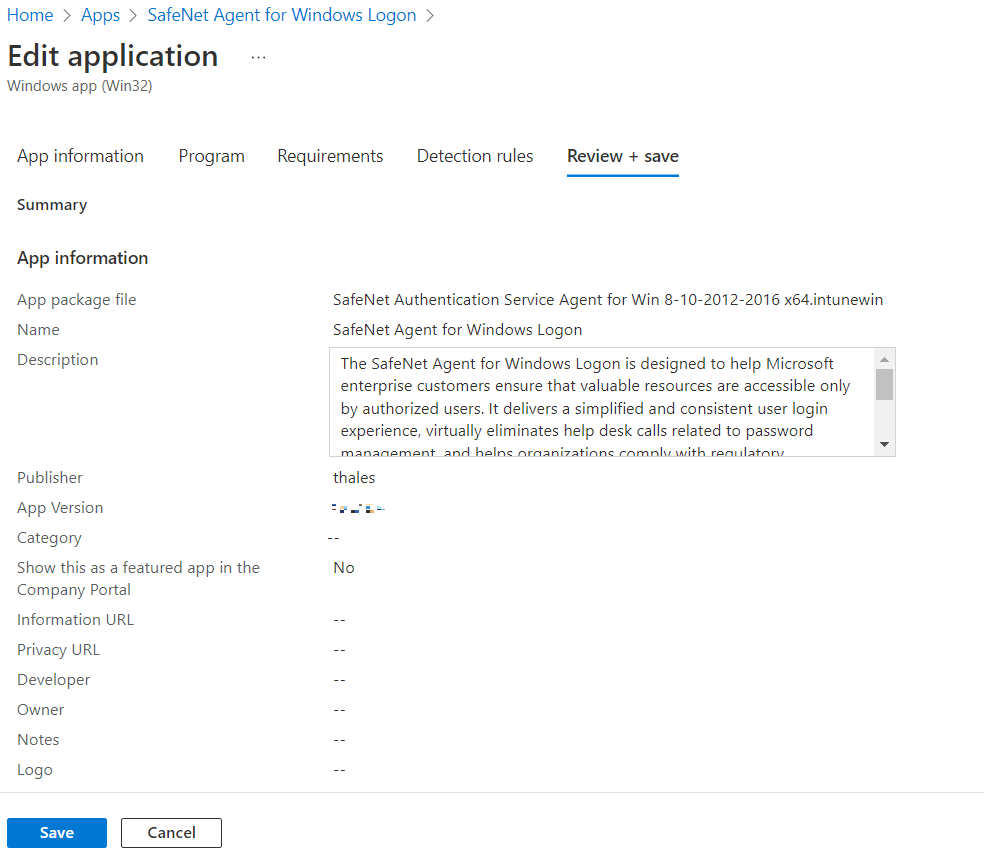This screenshot has height=860, width=984.
Task: Open the Apps breadcrumb link
Action: (100, 15)
